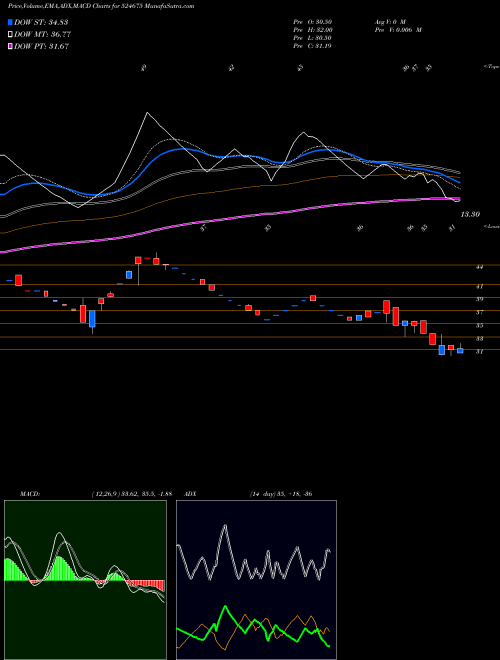Click the last blue candlestick near price 31
The height and width of the screenshot is (660, 500).
[460, 350]
